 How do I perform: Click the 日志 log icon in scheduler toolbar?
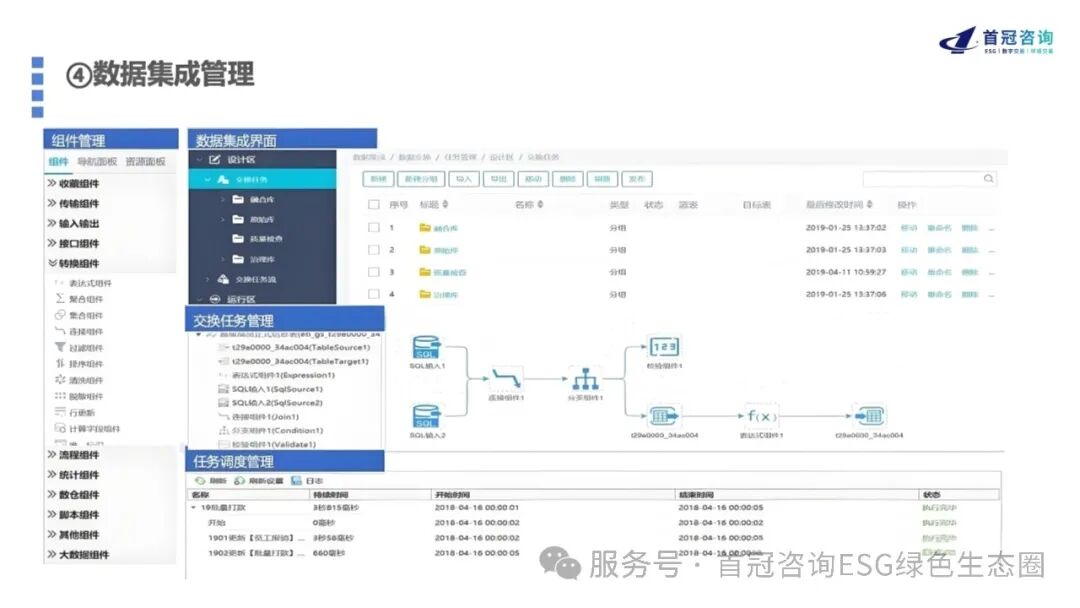[296, 481]
